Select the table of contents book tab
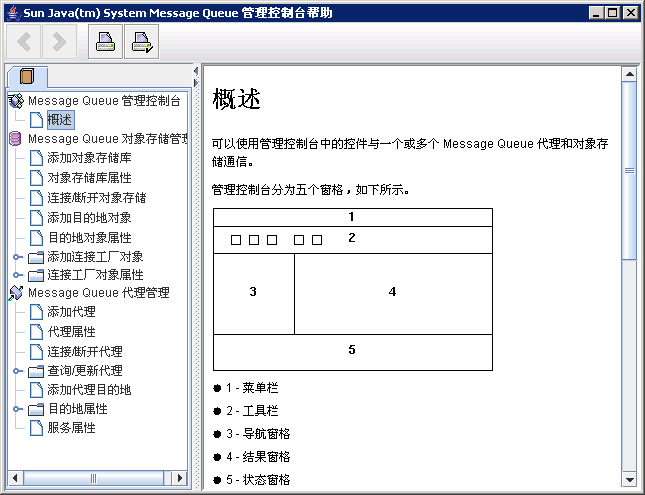Viewport: 645px width, 495px height. click(x=27, y=77)
